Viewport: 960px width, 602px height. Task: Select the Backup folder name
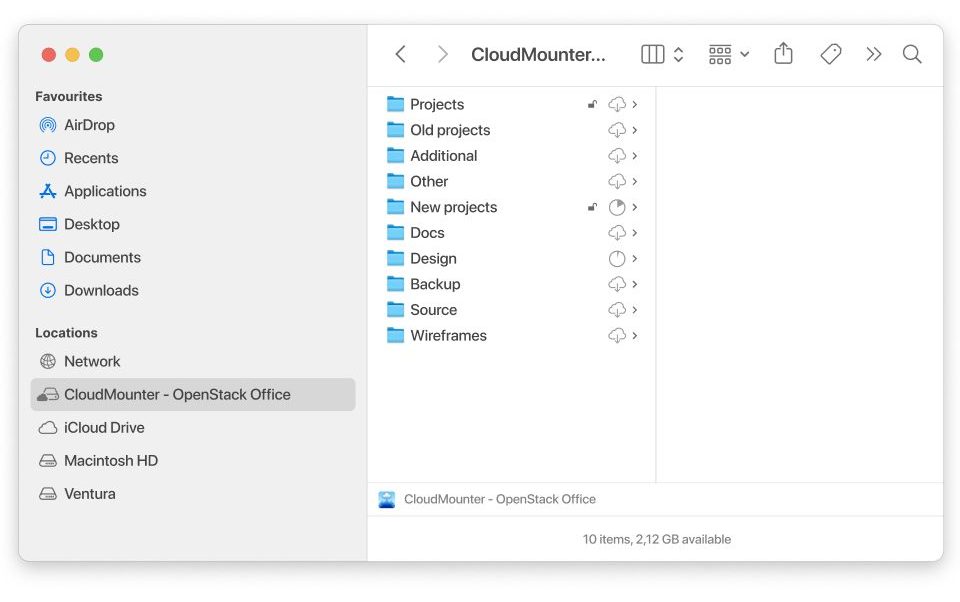(x=435, y=284)
